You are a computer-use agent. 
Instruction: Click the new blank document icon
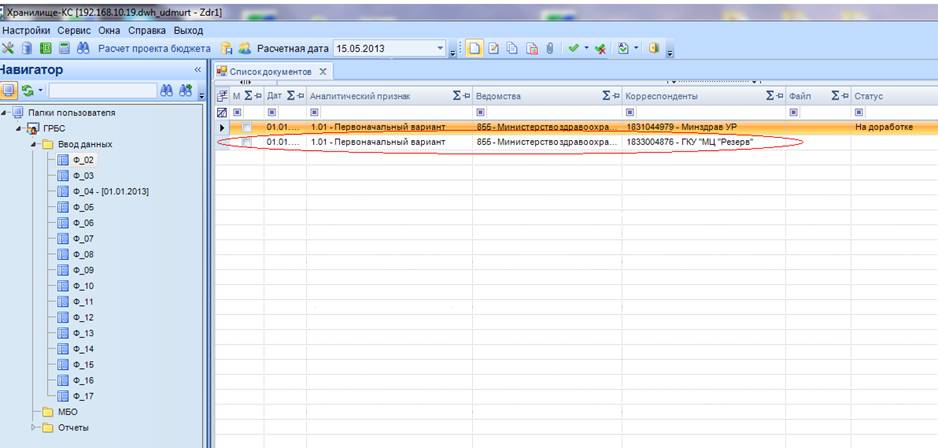475,48
